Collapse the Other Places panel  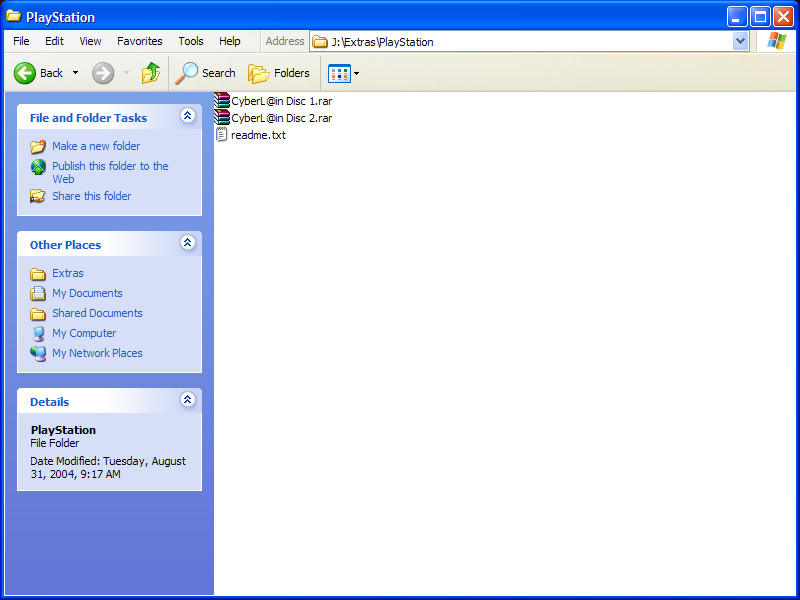(187, 244)
